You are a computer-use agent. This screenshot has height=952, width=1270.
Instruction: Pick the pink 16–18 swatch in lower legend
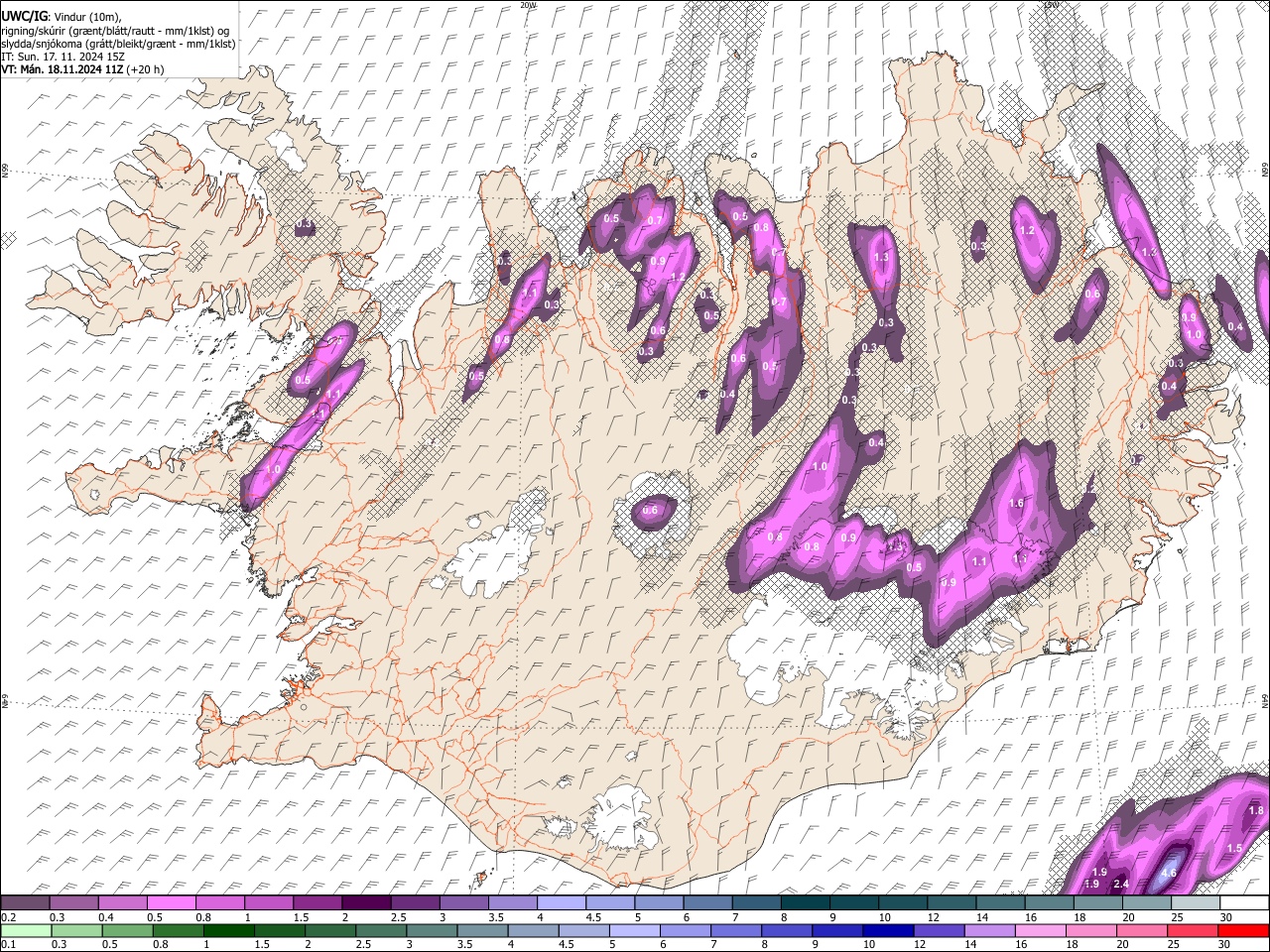pos(1041,931)
